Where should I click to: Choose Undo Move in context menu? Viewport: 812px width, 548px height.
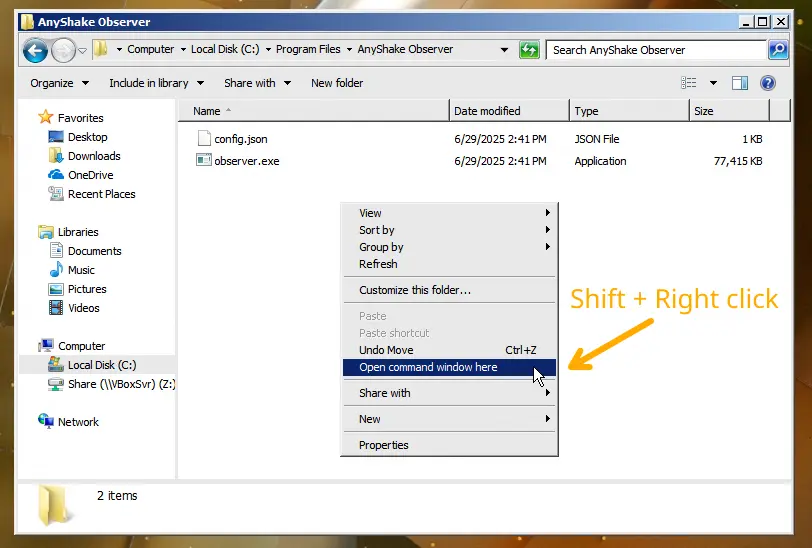click(x=450, y=350)
